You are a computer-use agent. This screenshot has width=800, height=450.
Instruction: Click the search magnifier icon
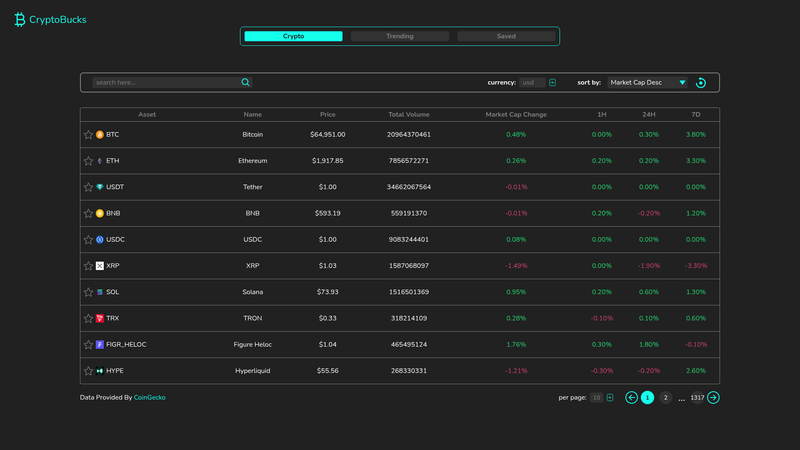[x=245, y=82]
